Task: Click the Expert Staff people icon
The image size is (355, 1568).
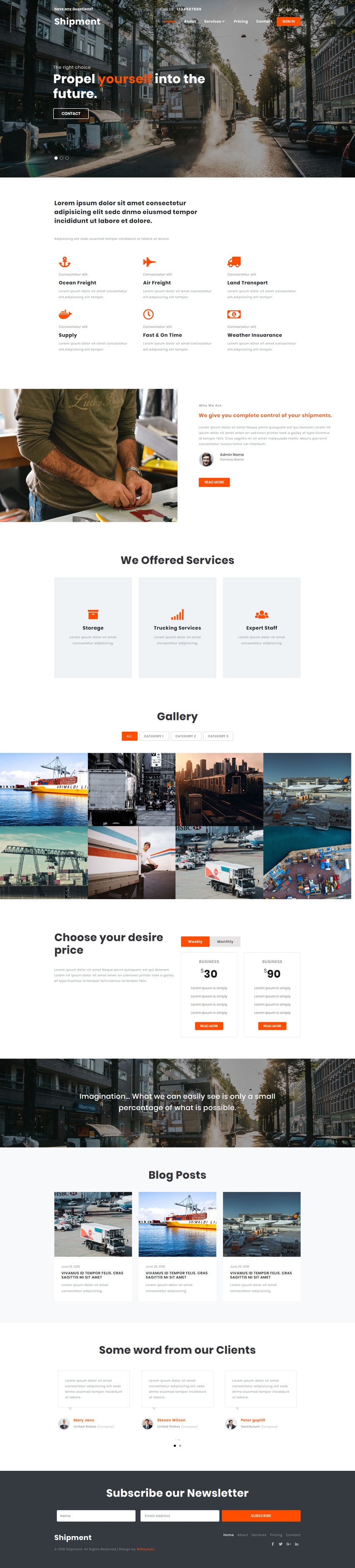Action: (x=262, y=615)
